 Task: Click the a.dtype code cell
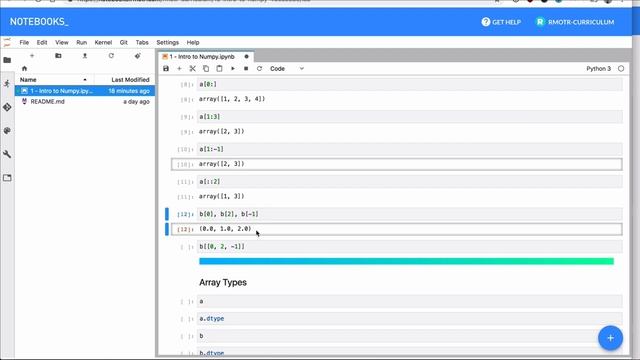pos(409,318)
